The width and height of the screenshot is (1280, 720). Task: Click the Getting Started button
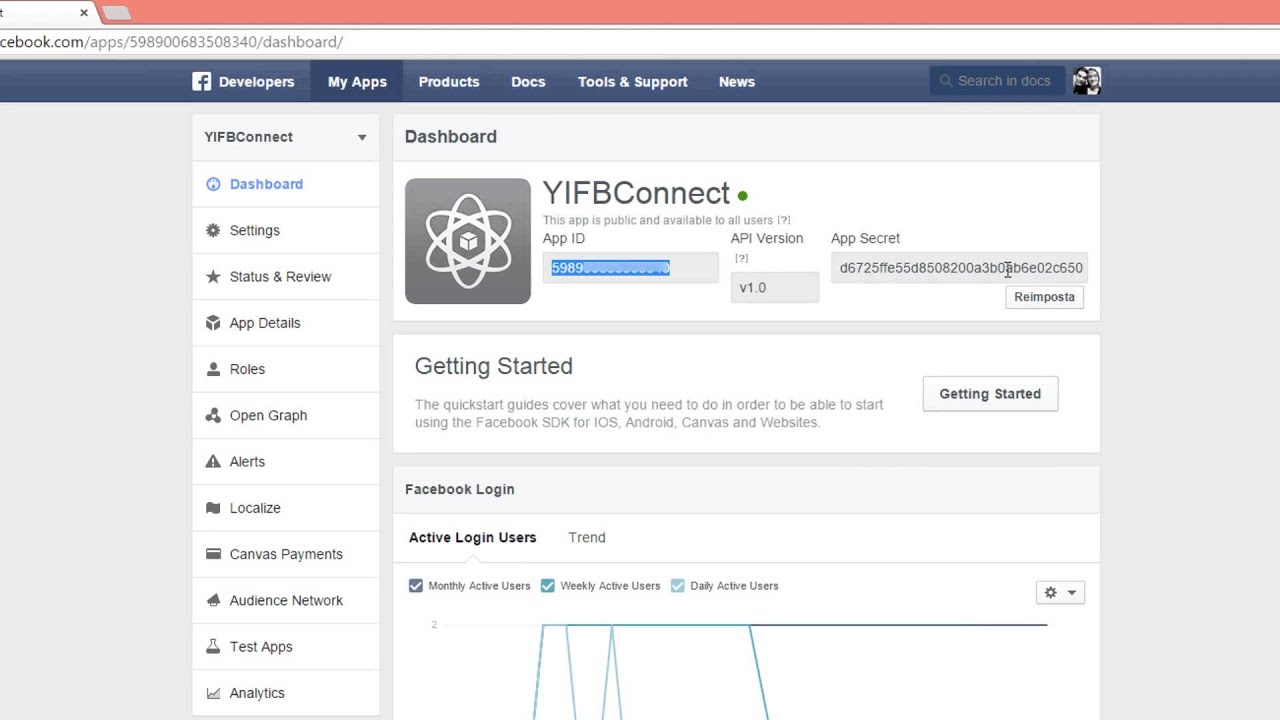click(x=990, y=394)
